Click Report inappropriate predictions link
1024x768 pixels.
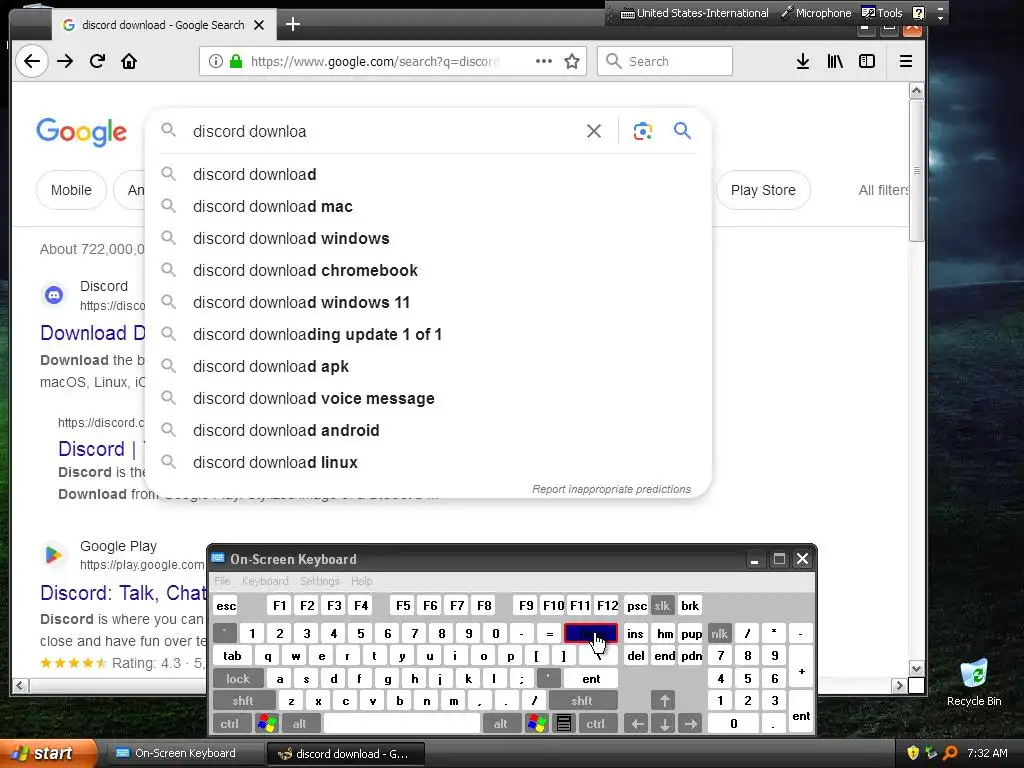(x=611, y=489)
